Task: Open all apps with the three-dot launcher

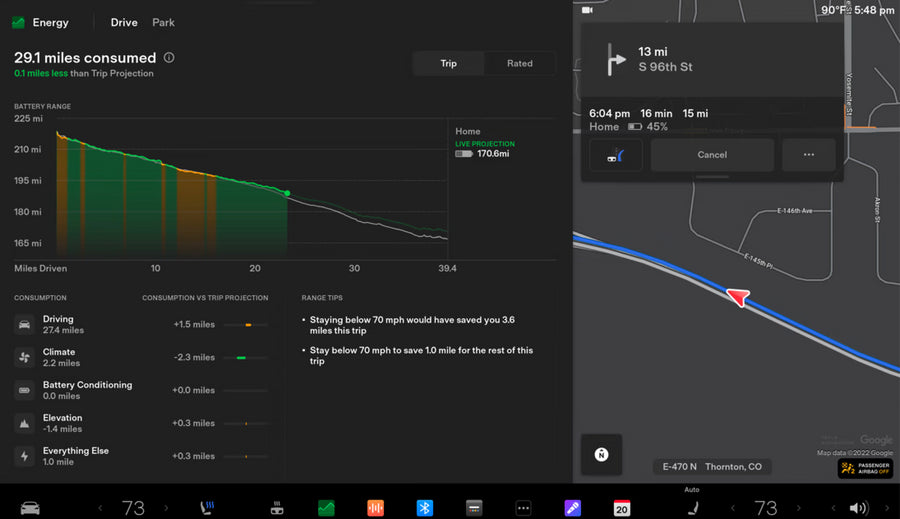Action: [522, 508]
